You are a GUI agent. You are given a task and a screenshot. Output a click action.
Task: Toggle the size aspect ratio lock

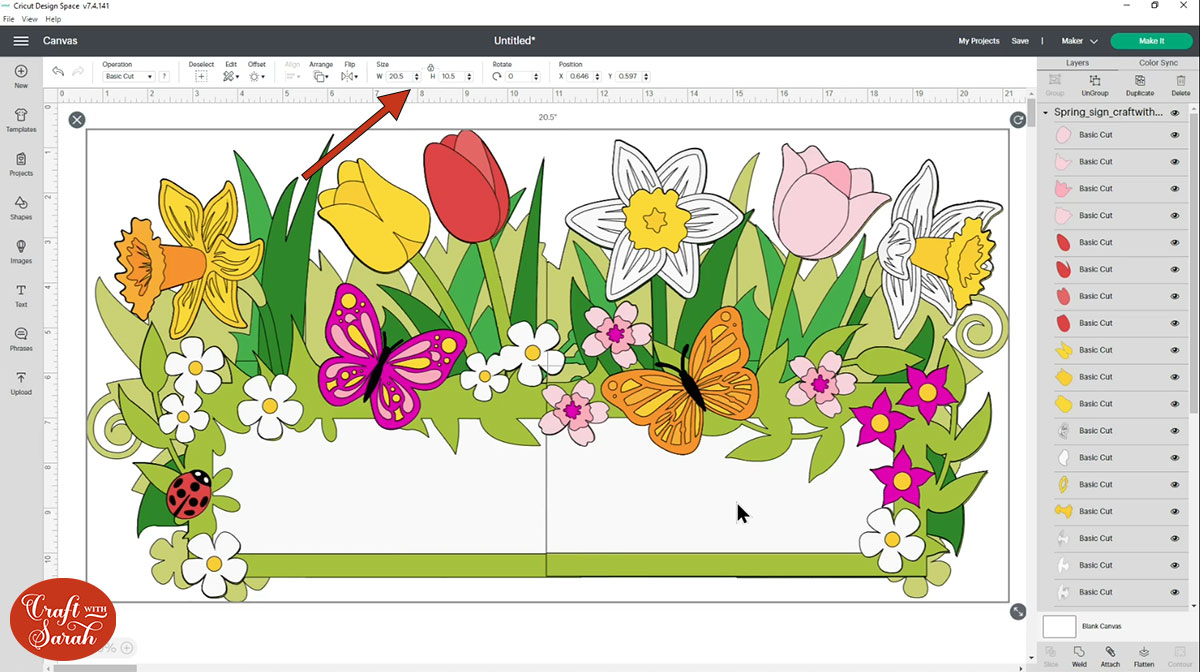430,66
